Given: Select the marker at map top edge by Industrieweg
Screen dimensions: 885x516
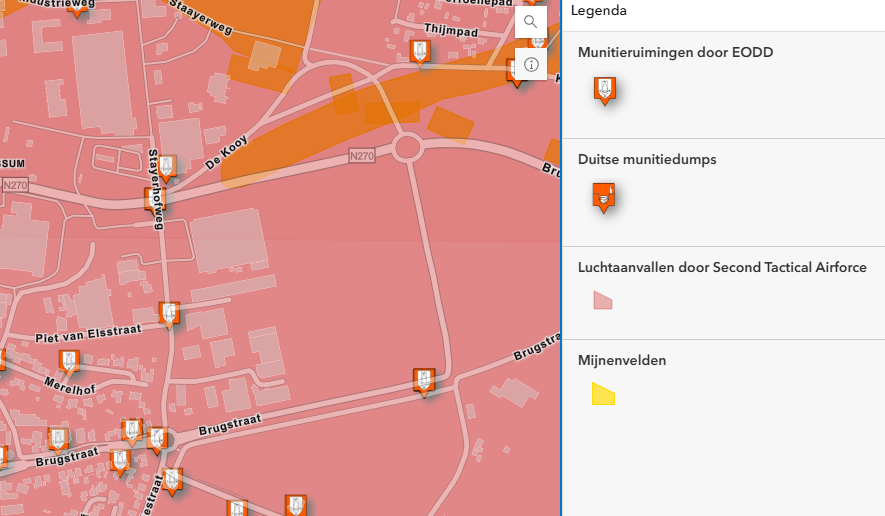Looking at the screenshot, I should click(x=77, y=8).
